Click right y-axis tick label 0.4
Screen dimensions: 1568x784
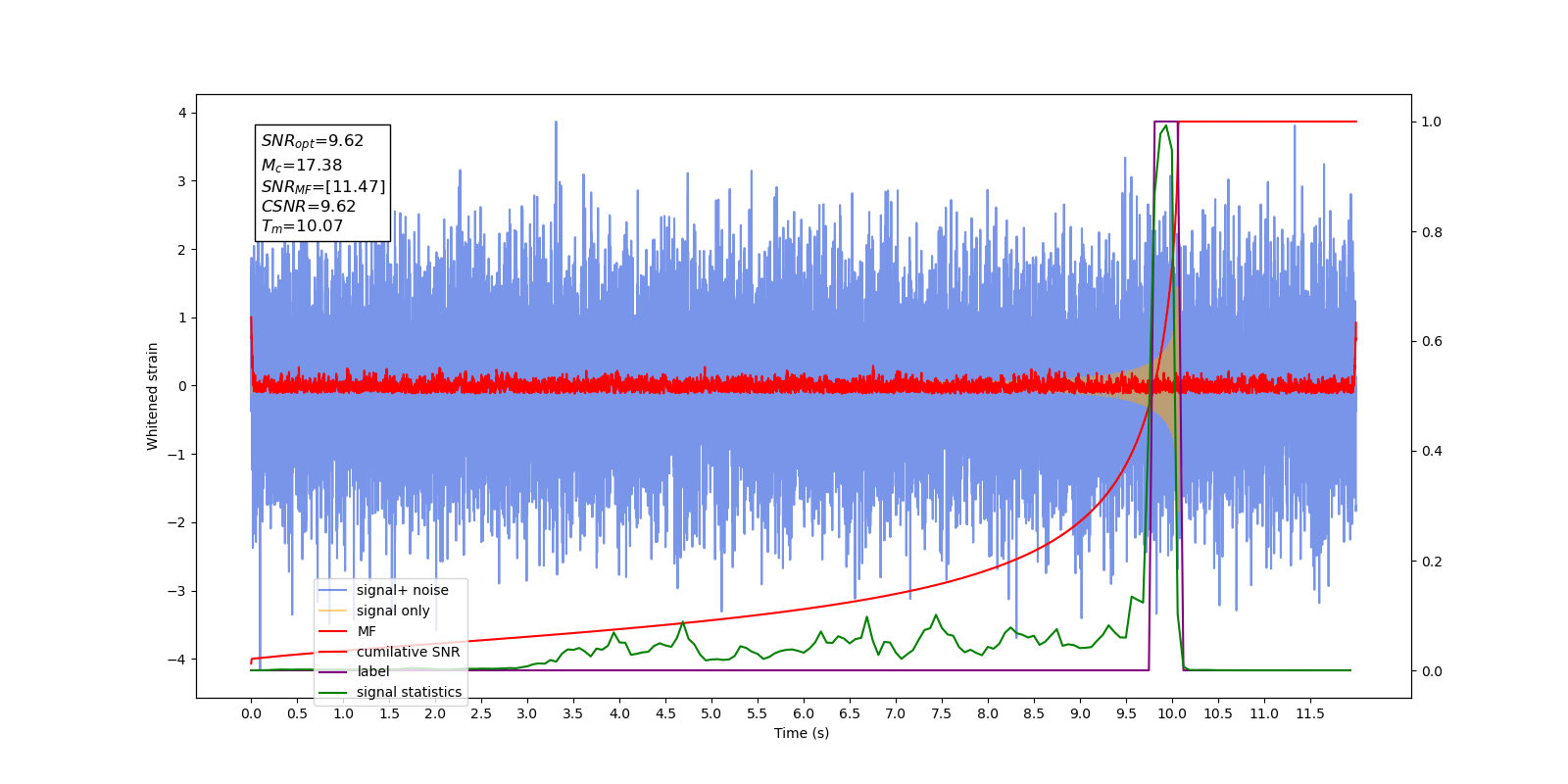(1432, 451)
